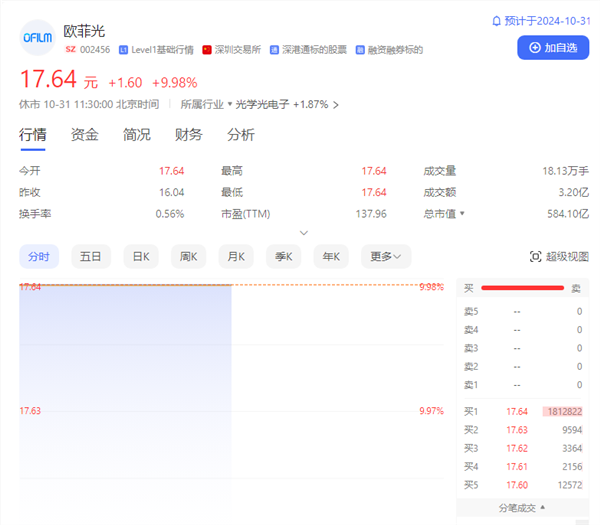
Task: Click stock code 002456
Action: 95,50
